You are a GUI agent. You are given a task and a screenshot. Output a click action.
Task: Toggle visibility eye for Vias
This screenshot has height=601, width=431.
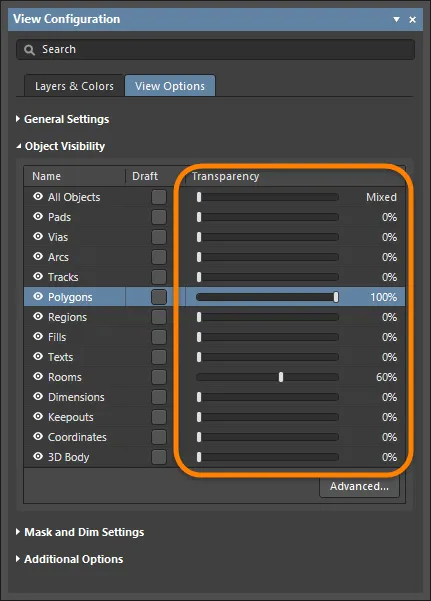(x=38, y=236)
